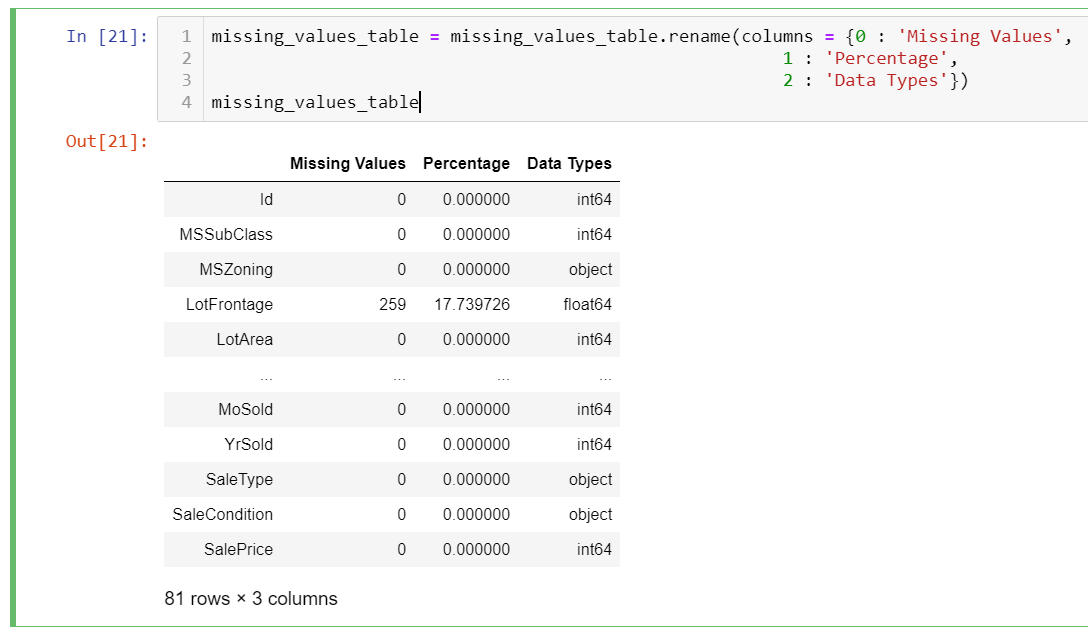Click the Data Types column header

pyautogui.click(x=569, y=163)
